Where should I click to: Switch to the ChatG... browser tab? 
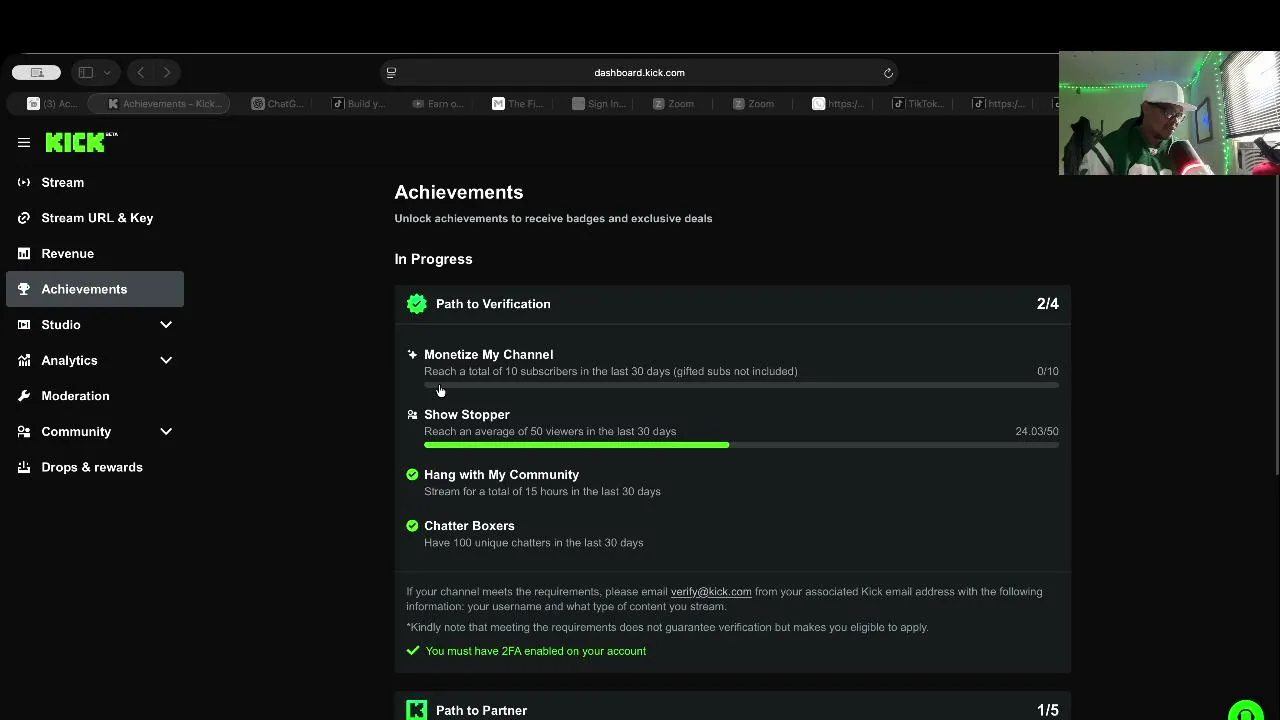point(279,104)
